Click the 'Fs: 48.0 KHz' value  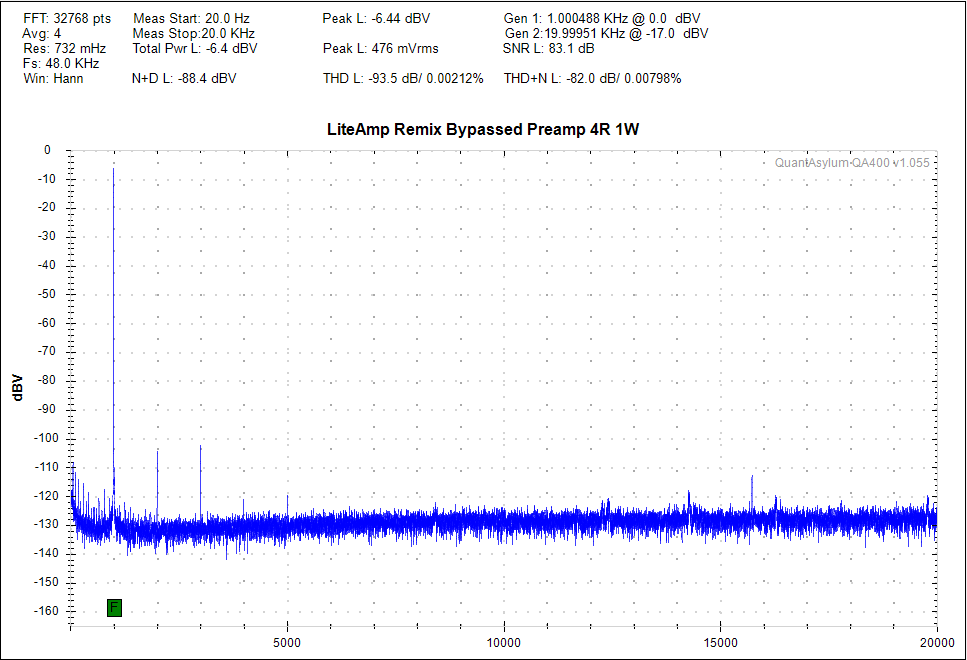click(x=61, y=64)
